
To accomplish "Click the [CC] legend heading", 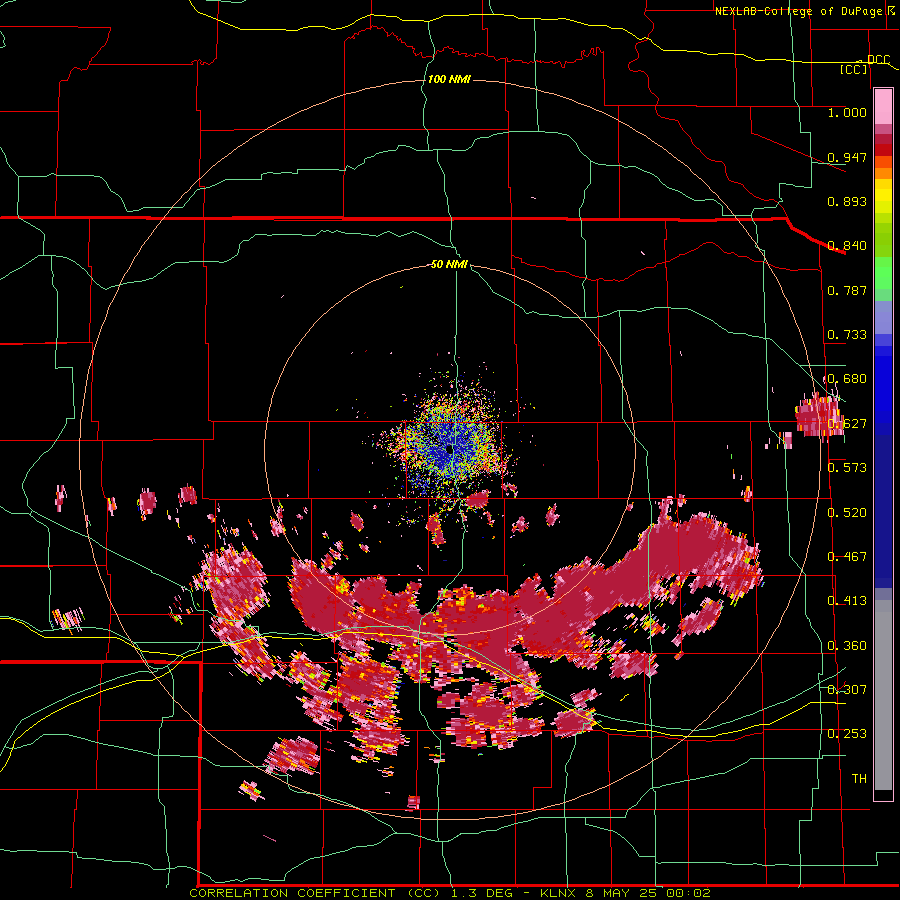I will point(854,69).
